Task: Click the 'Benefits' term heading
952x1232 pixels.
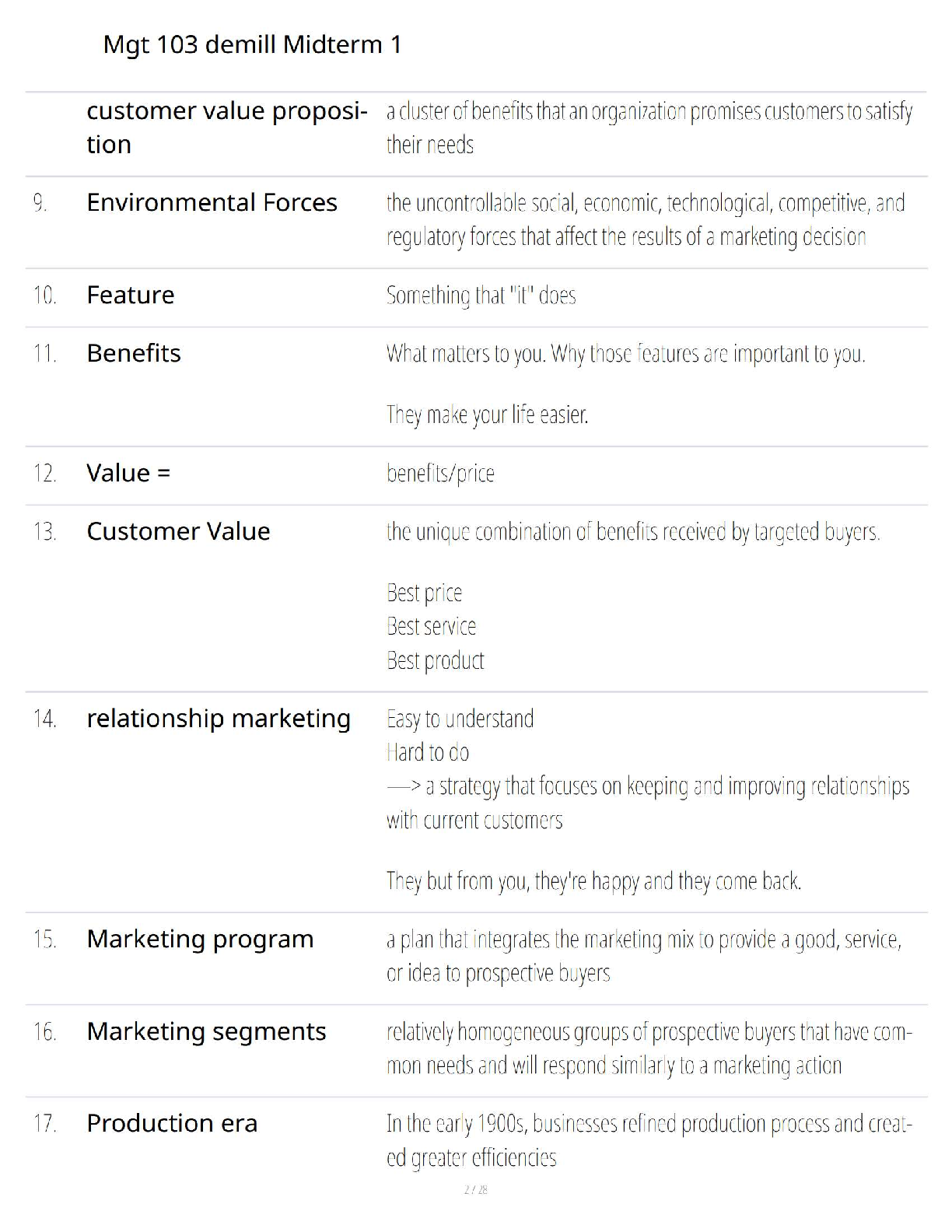Action: coord(134,354)
